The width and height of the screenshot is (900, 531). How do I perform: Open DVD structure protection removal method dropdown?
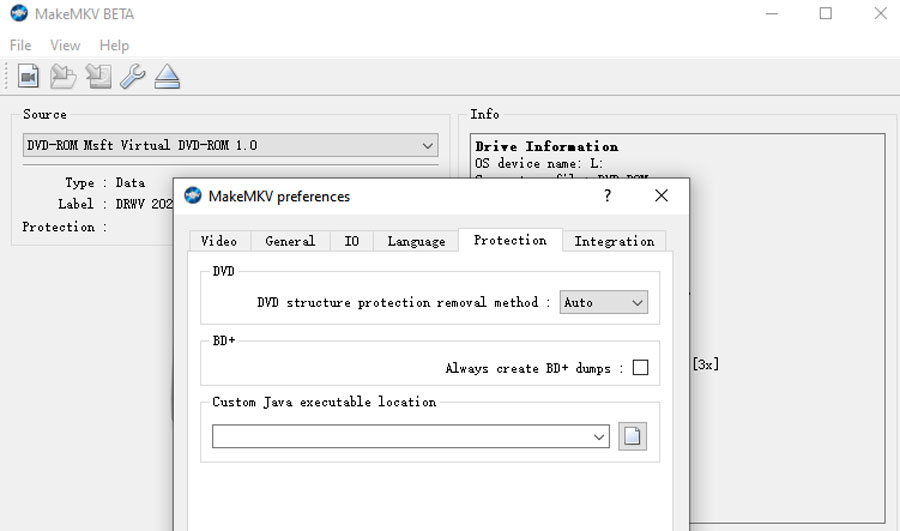click(x=604, y=303)
